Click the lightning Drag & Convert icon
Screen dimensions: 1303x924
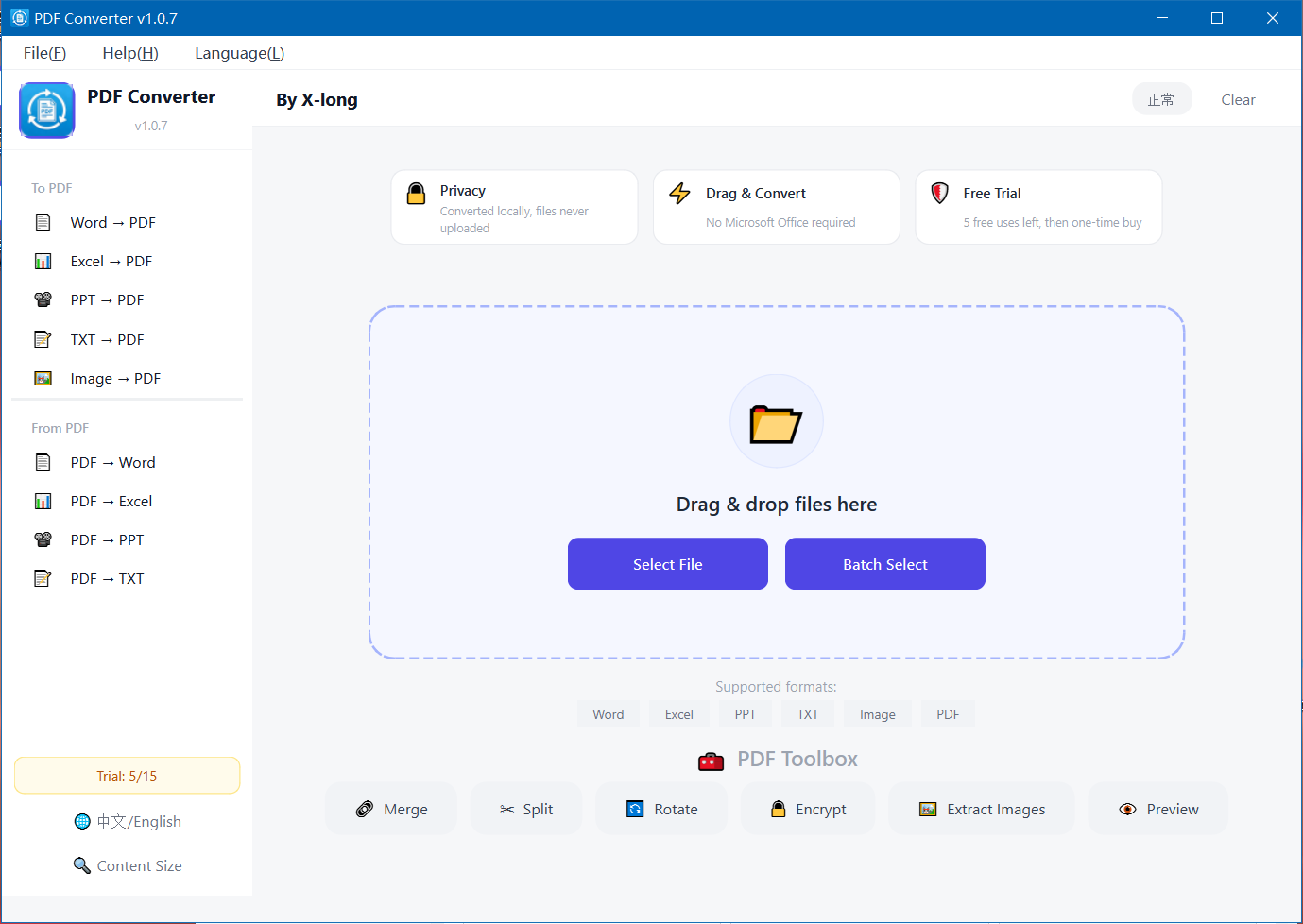[x=680, y=194]
